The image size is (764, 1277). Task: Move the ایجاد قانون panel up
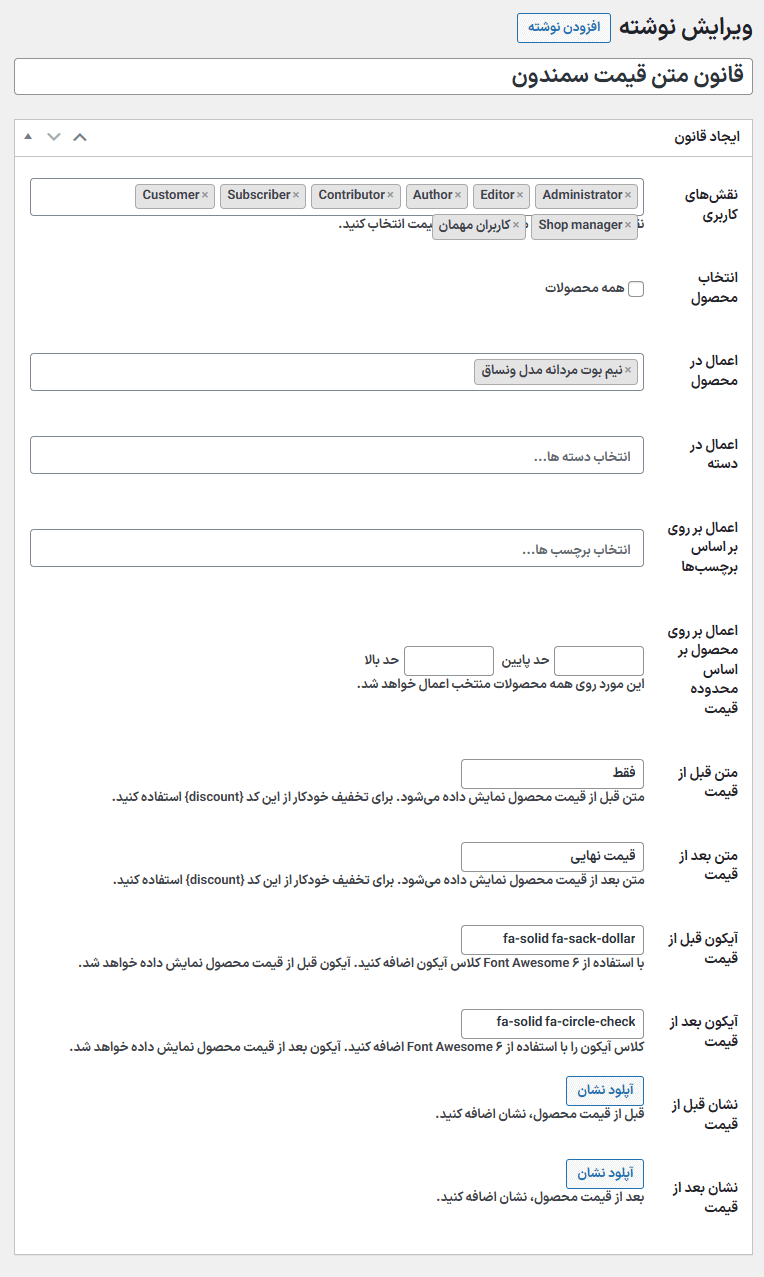(x=28, y=137)
